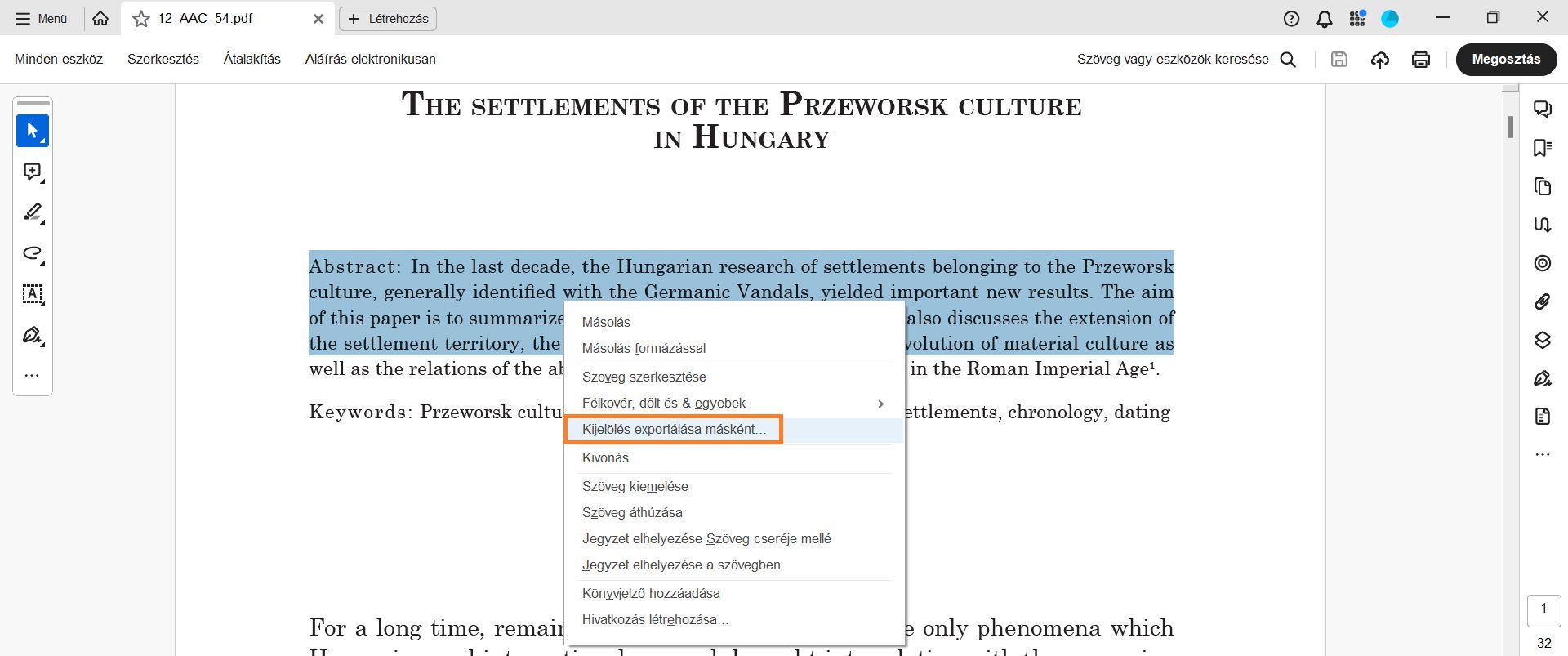1568x656 pixels.
Task: Choose Szöveg kiemelése
Action: tap(734, 486)
